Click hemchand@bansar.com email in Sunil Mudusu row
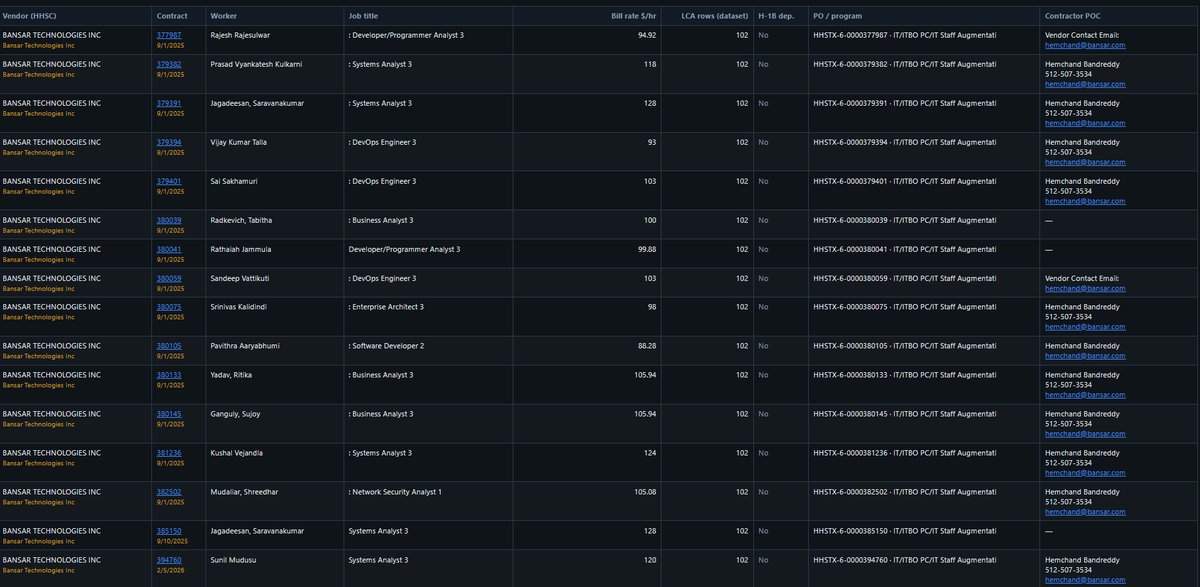This screenshot has height=587, width=1200. tap(1085, 580)
